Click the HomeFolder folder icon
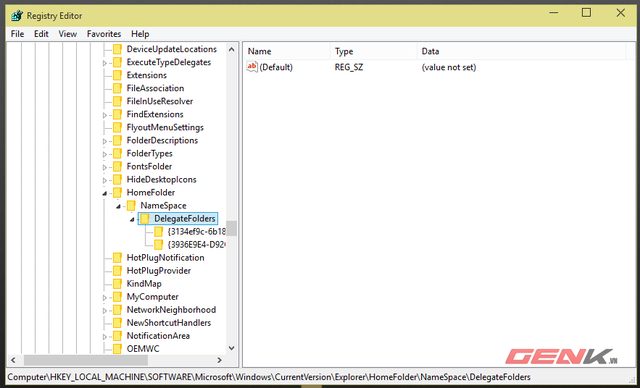 pos(118,193)
